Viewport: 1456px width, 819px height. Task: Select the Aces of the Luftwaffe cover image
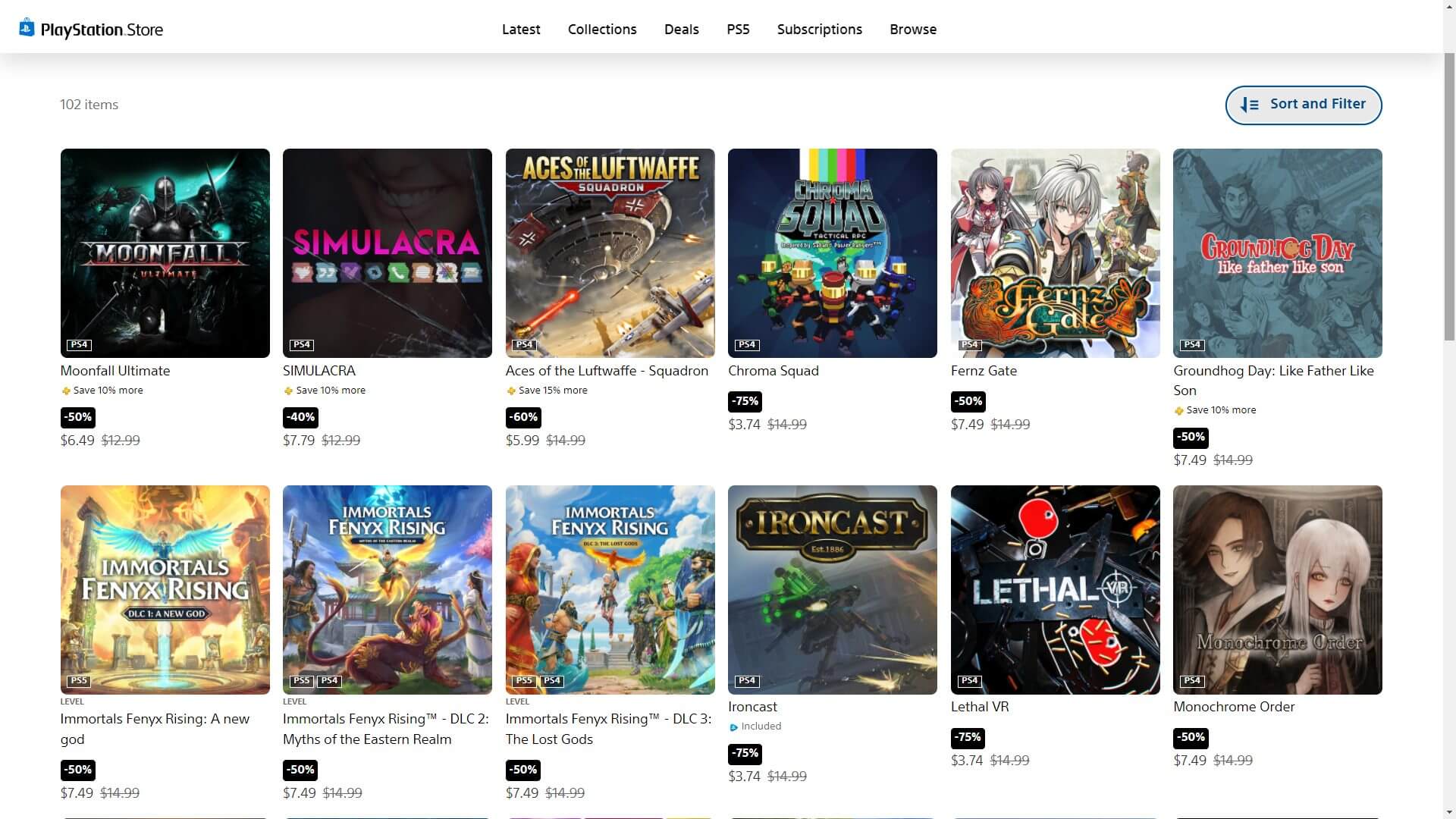coord(610,253)
